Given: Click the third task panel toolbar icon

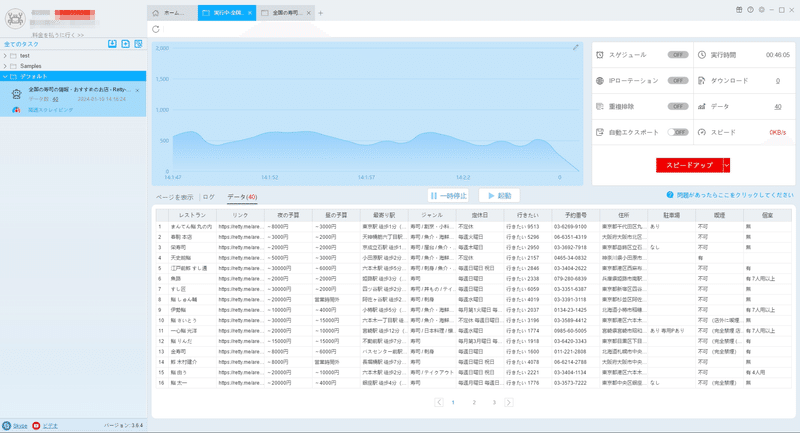Looking at the screenshot, I should (138, 44).
